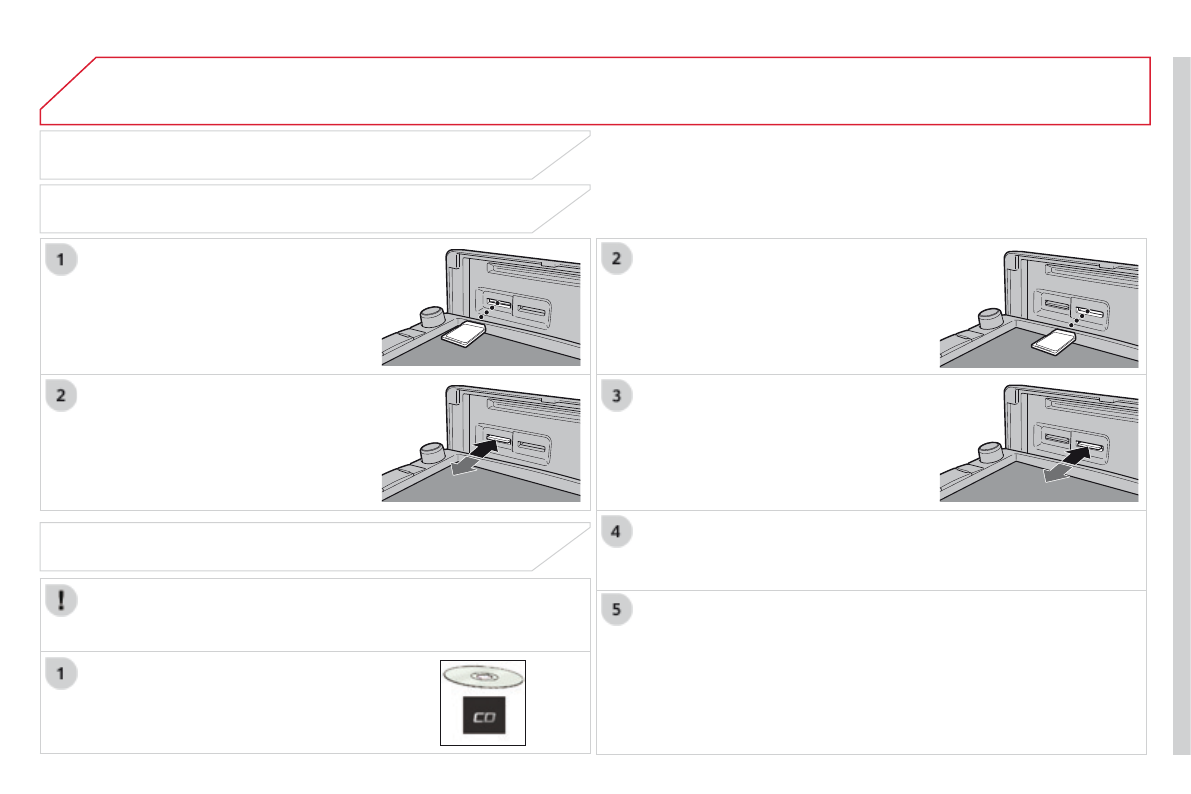Click step 4 number badge
1191x794 pixels.
[x=617, y=532]
